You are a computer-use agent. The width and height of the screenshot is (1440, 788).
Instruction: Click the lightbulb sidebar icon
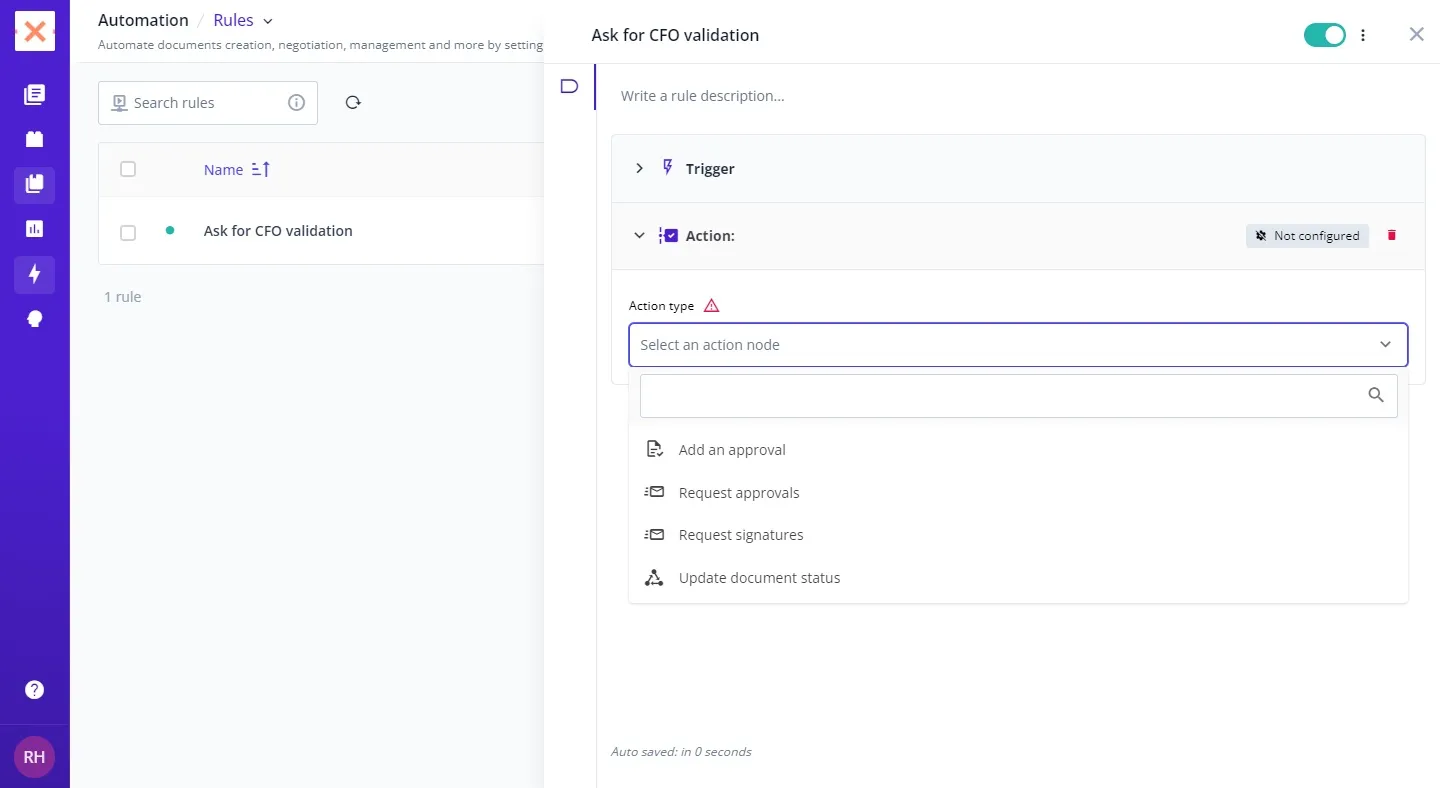(x=34, y=319)
